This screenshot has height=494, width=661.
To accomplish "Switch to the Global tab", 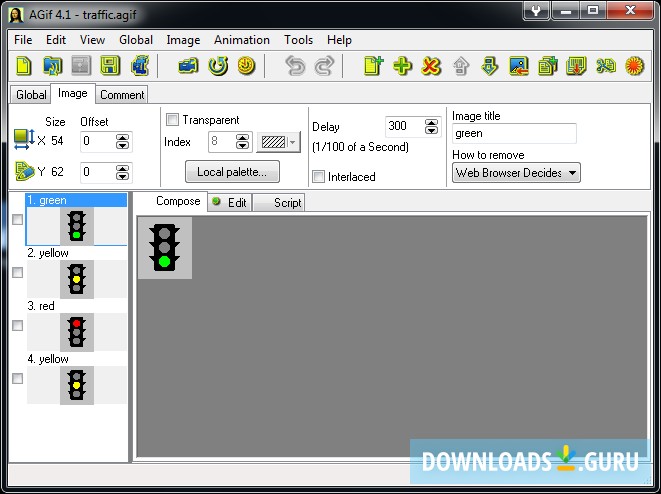I will [x=31, y=95].
